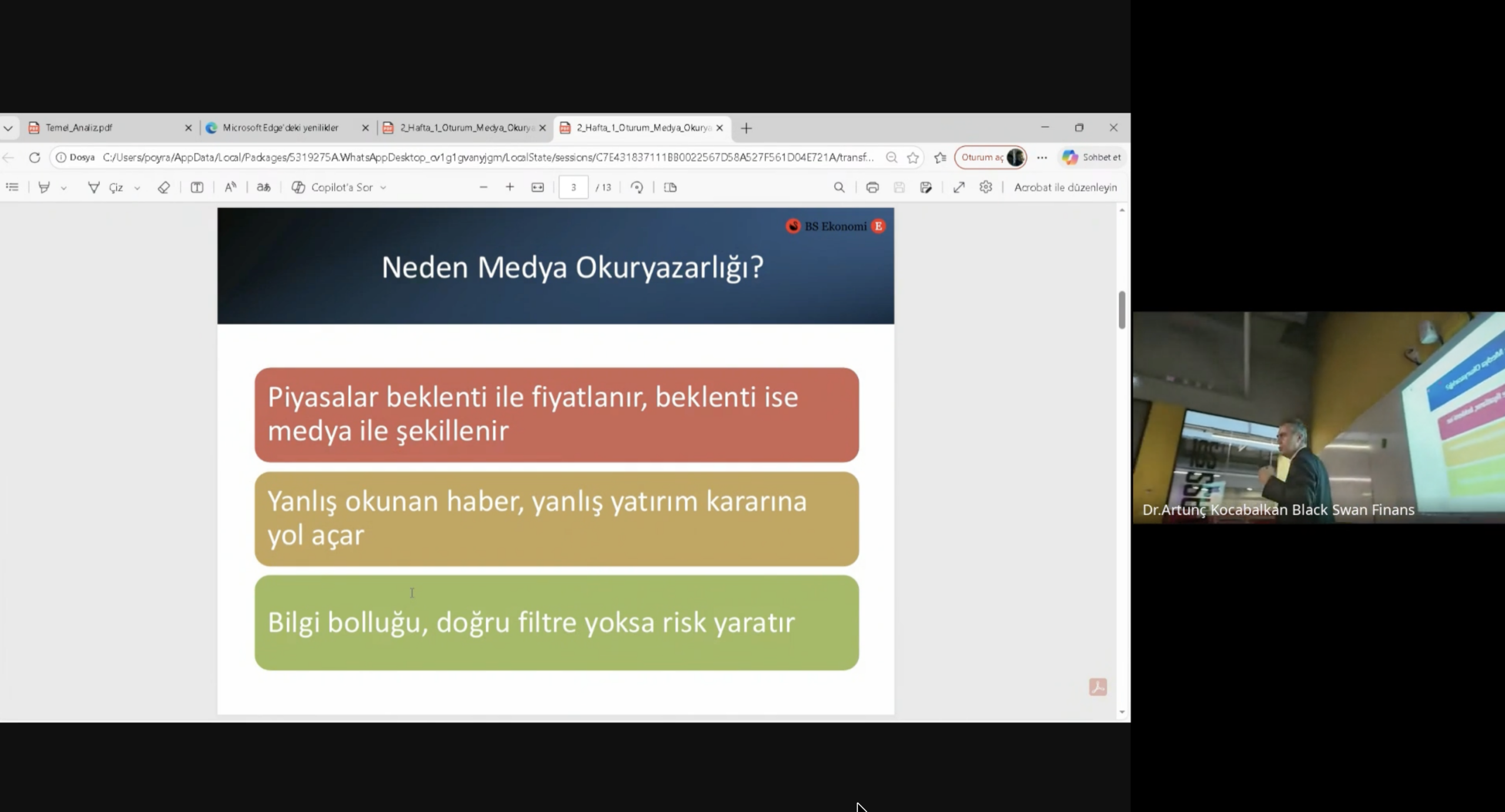This screenshot has height=812, width=1505.
Task: Open the table of contents sidebar
Action: click(12, 187)
